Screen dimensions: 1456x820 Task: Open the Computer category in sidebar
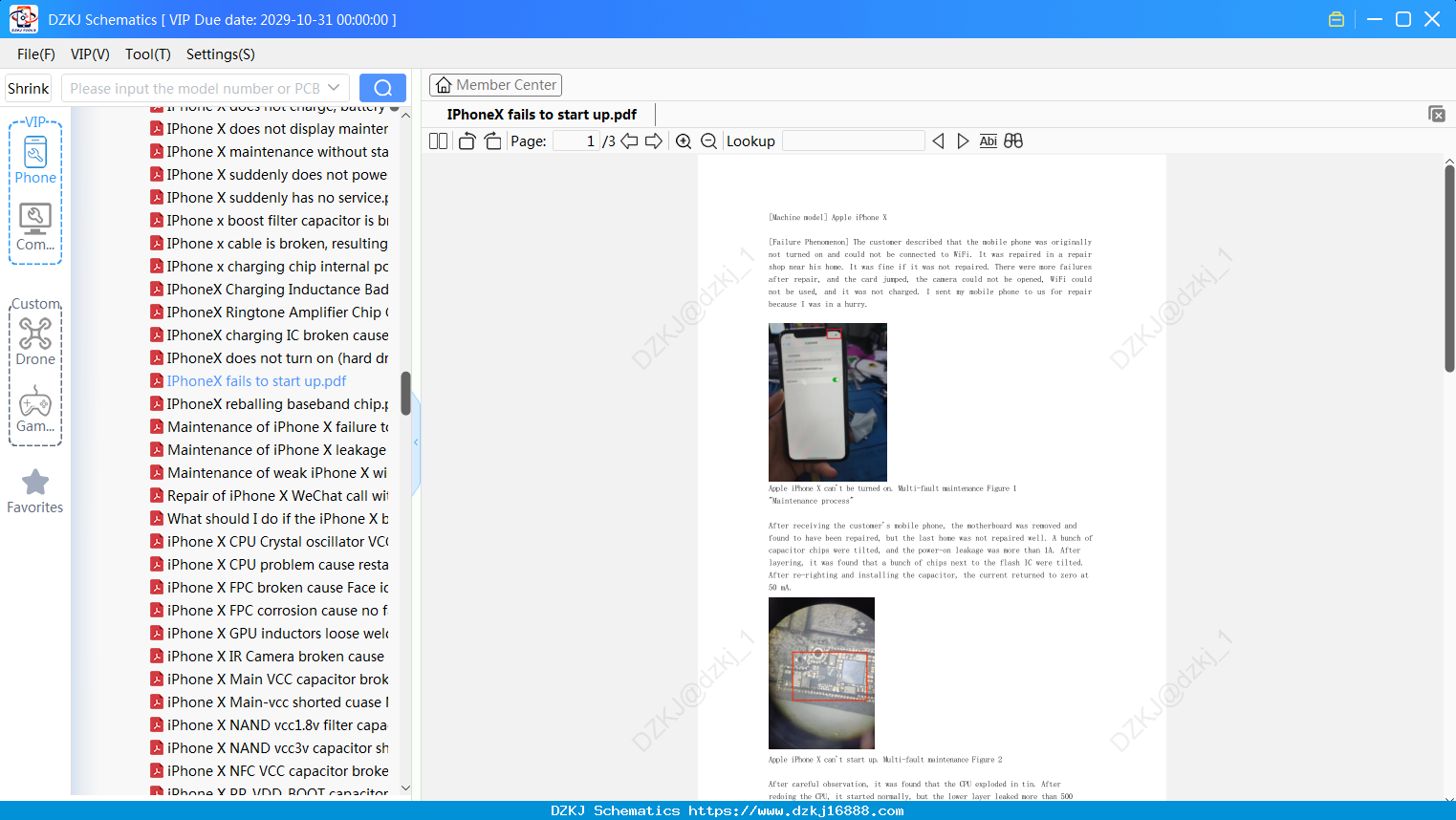click(x=35, y=227)
